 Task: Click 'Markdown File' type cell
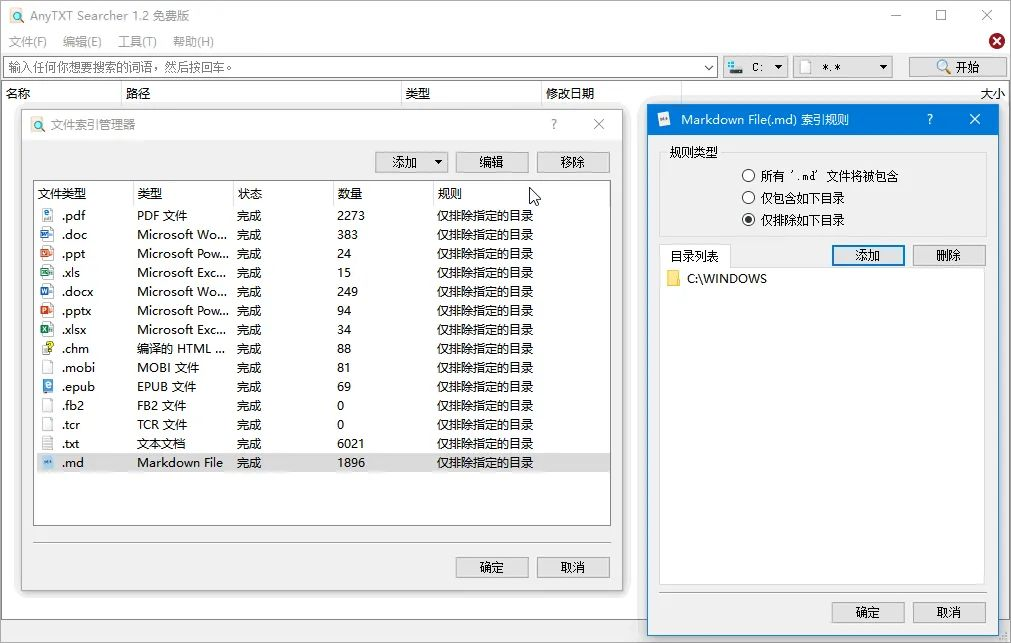coord(180,462)
